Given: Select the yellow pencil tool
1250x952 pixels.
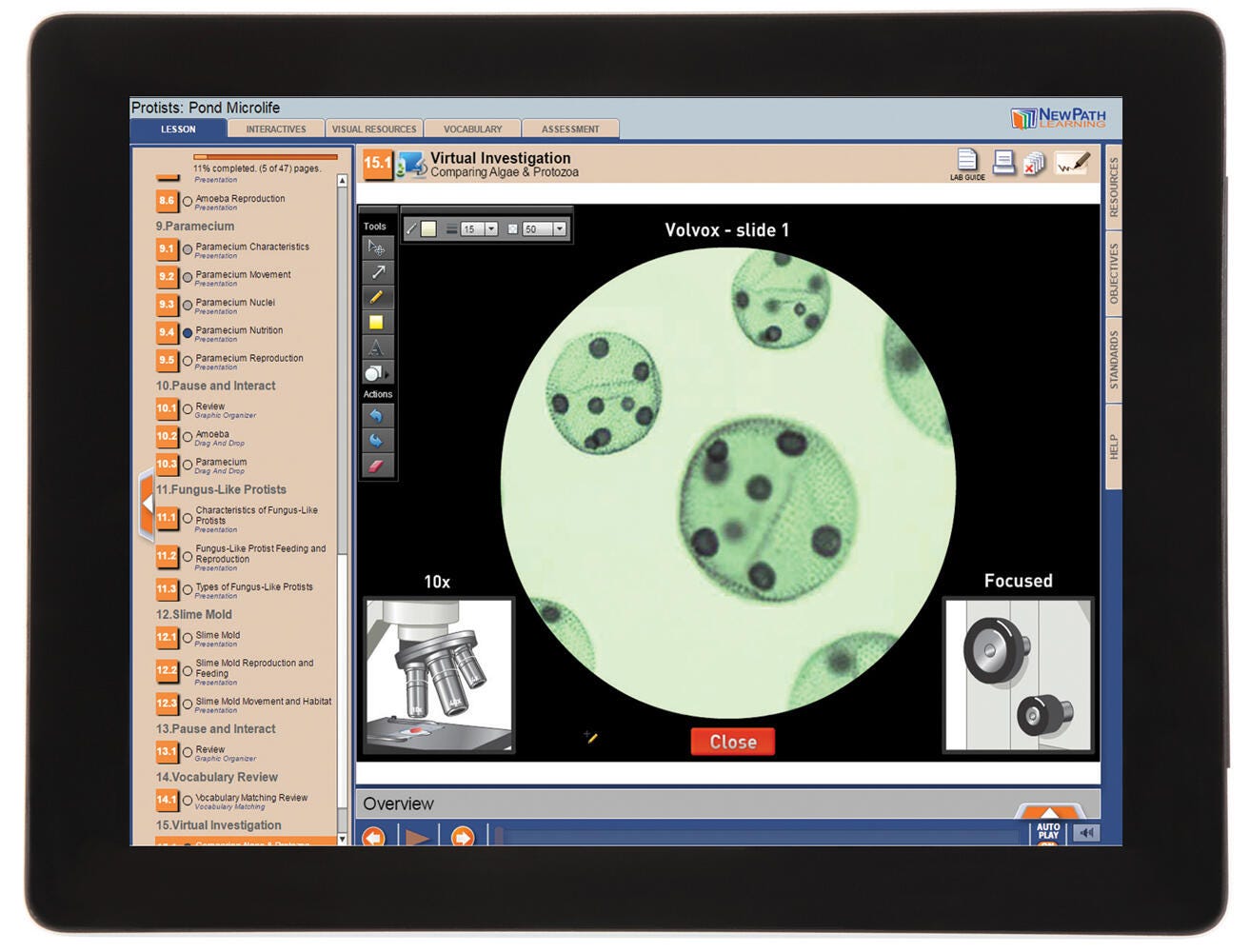Looking at the screenshot, I should tap(377, 297).
